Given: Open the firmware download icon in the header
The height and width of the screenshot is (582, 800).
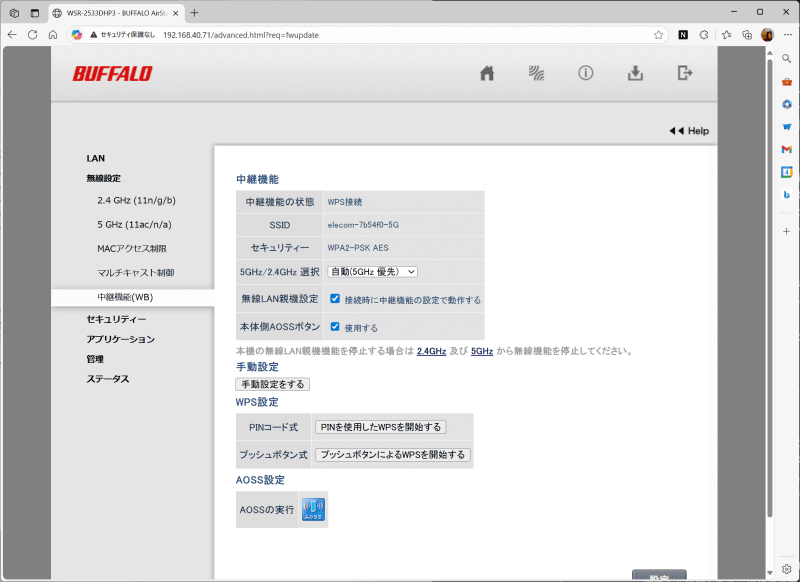Looking at the screenshot, I should pyautogui.click(x=635, y=72).
